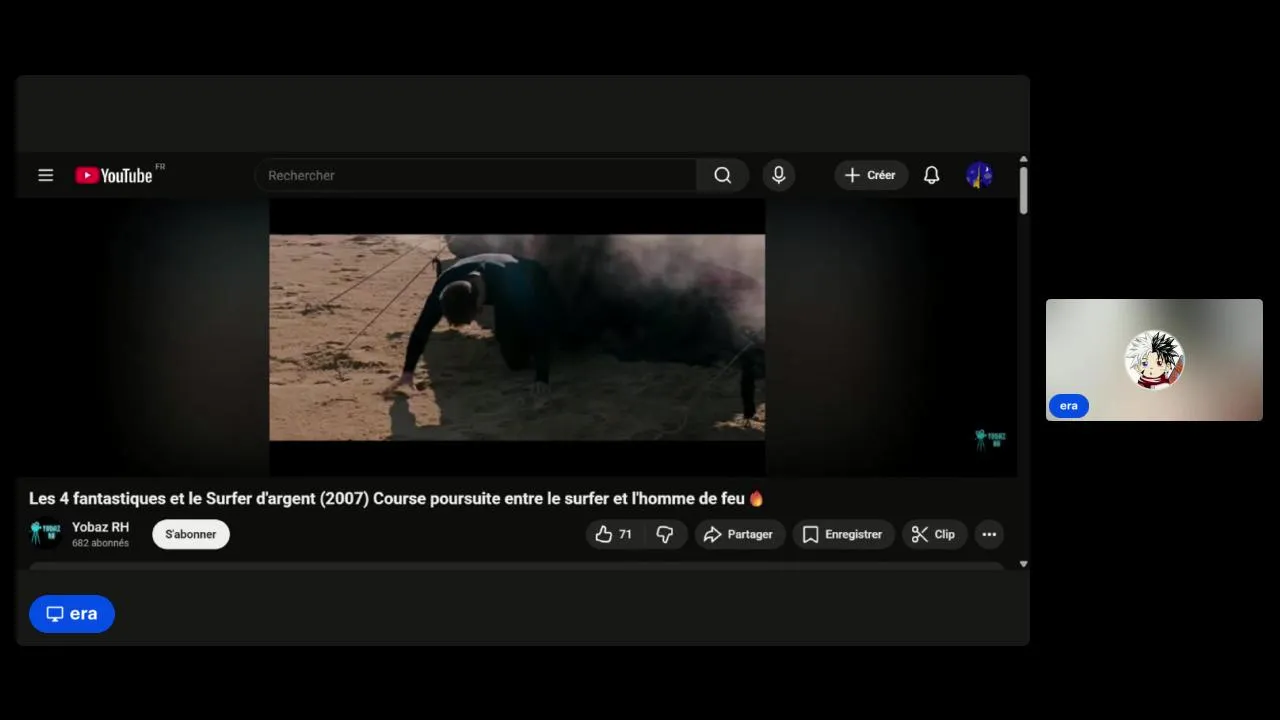Open the YouTube hamburger guide menu

click(45, 175)
